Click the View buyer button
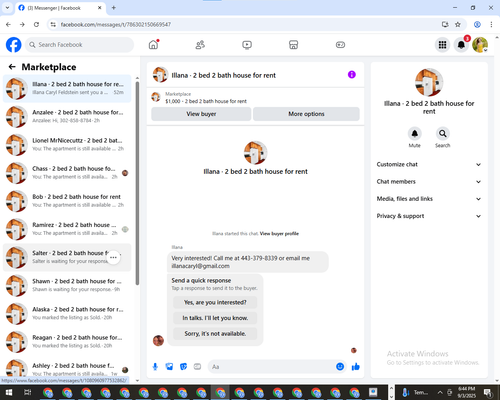Image resolution: width=500 pixels, height=400 pixels. [x=201, y=114]
